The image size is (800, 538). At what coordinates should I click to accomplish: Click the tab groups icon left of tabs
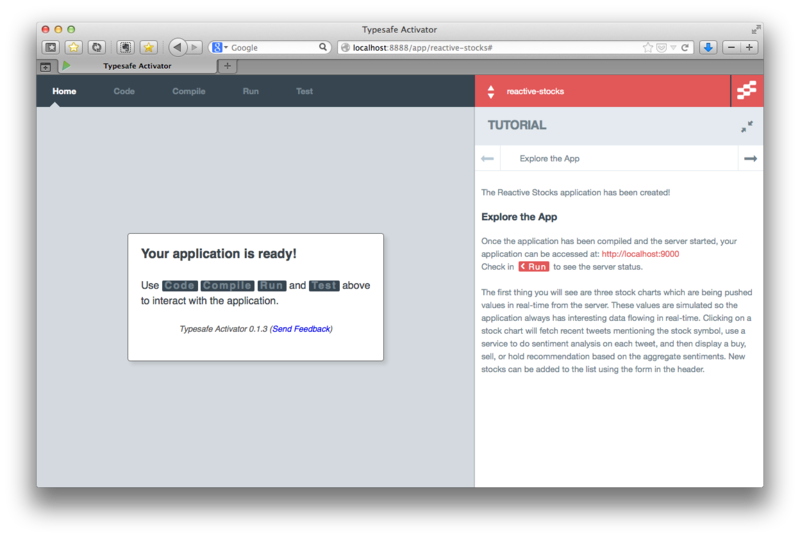coord(45,66)
